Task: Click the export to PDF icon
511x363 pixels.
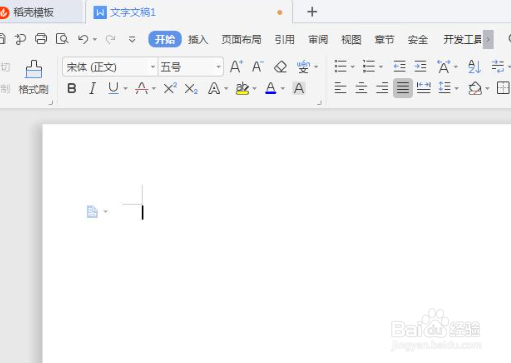Action: coord(20,39)
